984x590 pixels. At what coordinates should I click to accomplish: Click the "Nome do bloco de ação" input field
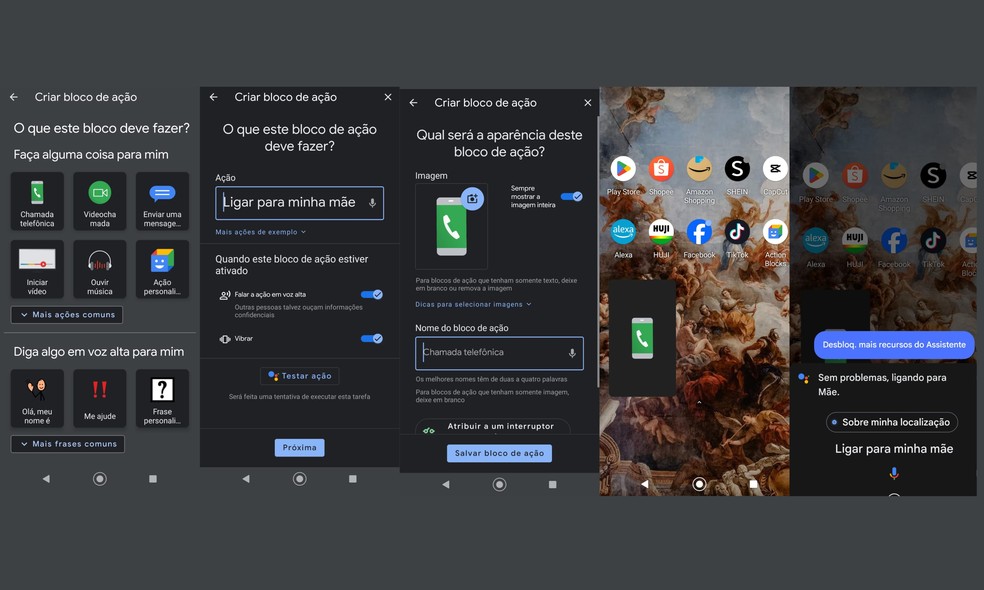(490, 352)
